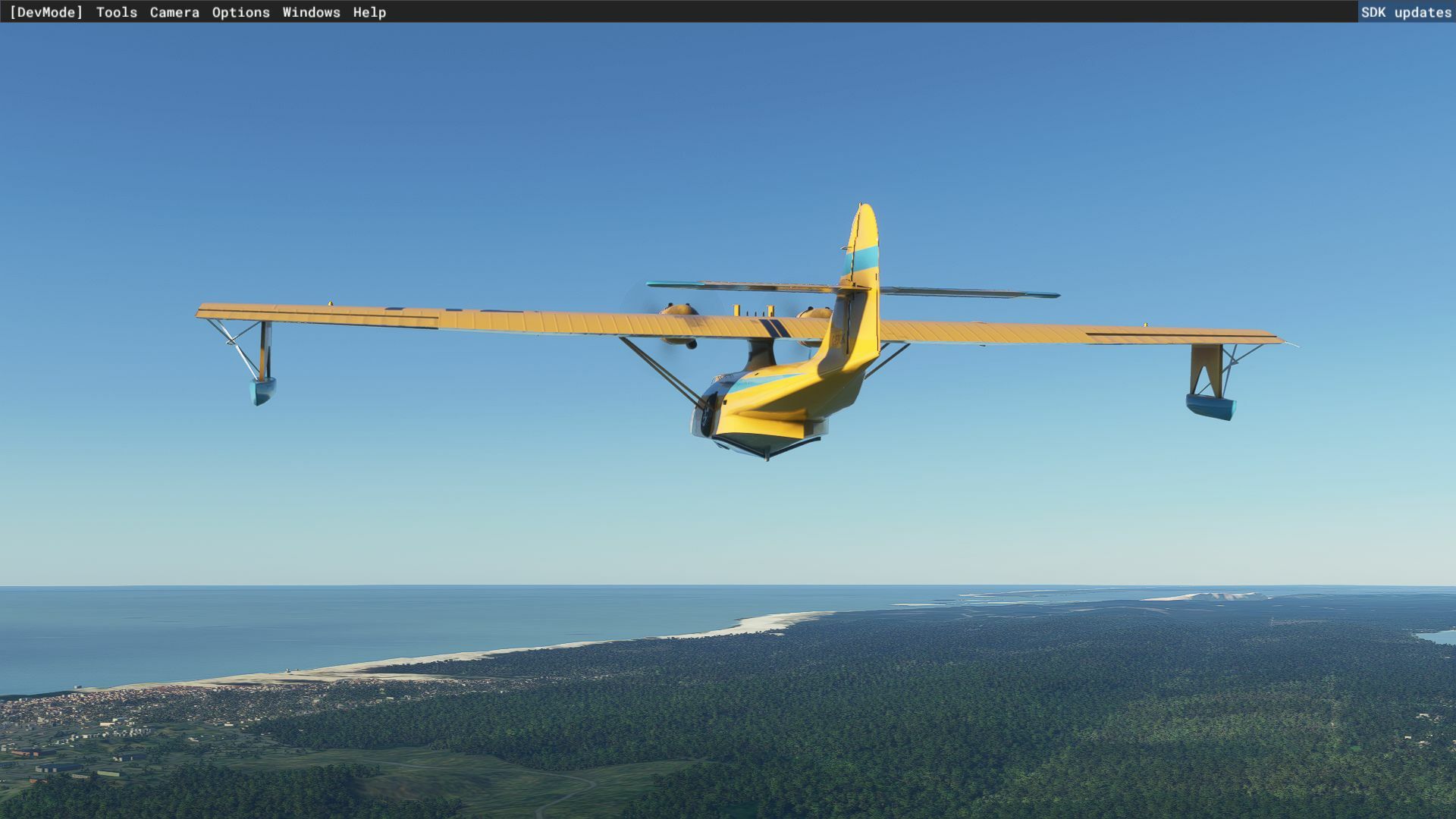Open the Windows menu
Screen dimensions: 1456x819
[x=311, y=12]
